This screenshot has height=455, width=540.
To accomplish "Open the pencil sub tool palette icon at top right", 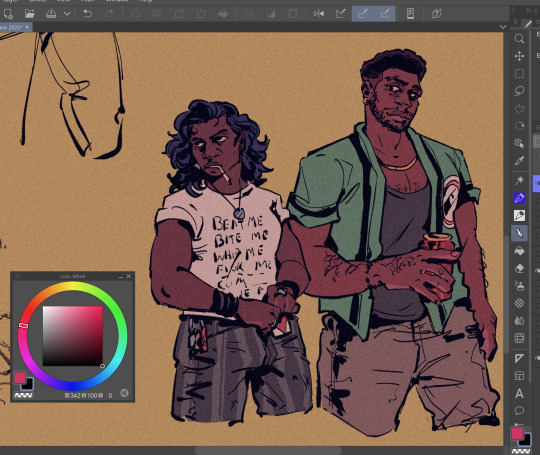I will pos(528,24).
